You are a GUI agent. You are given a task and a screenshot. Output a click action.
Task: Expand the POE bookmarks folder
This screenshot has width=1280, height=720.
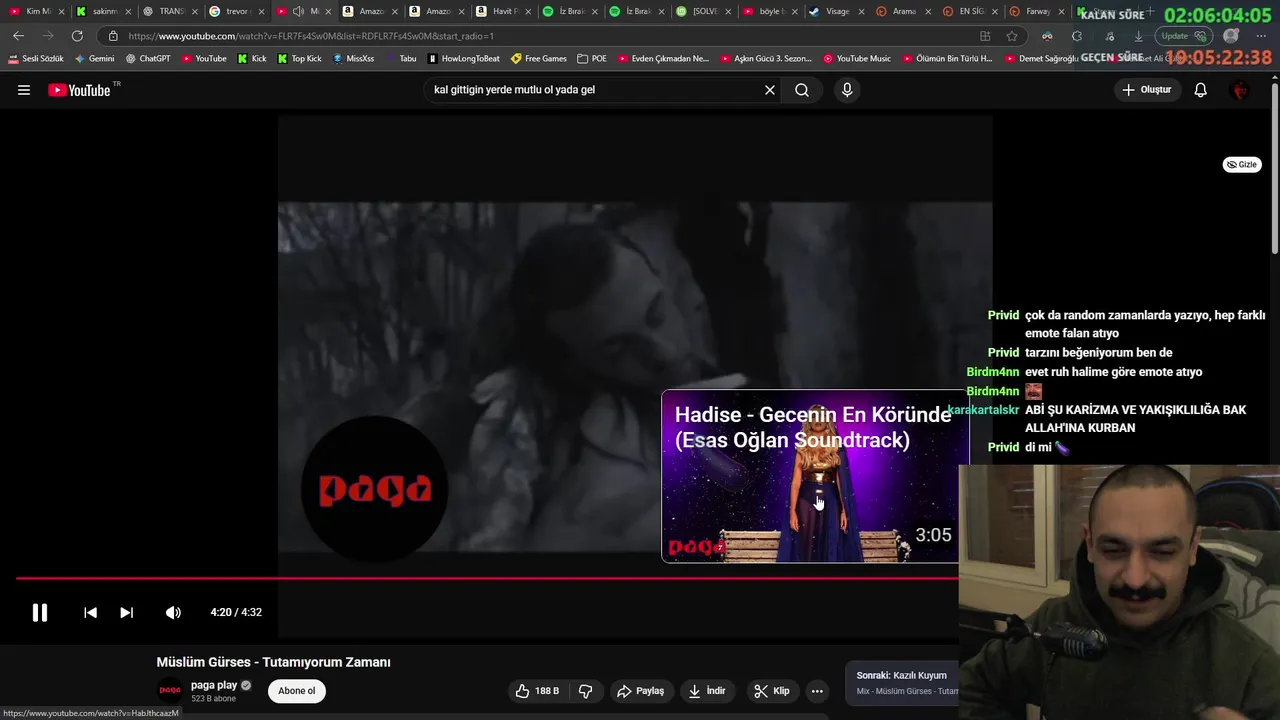(592, 59)
